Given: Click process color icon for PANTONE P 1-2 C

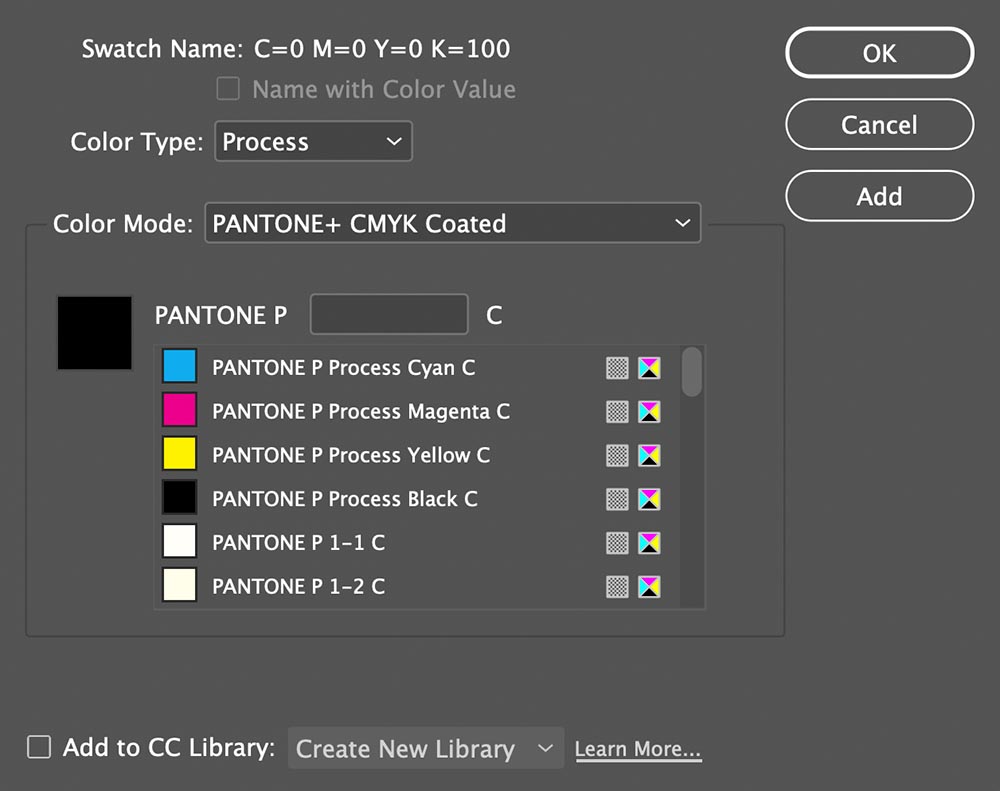Looking at the screenshot, I should click(618, 587).
